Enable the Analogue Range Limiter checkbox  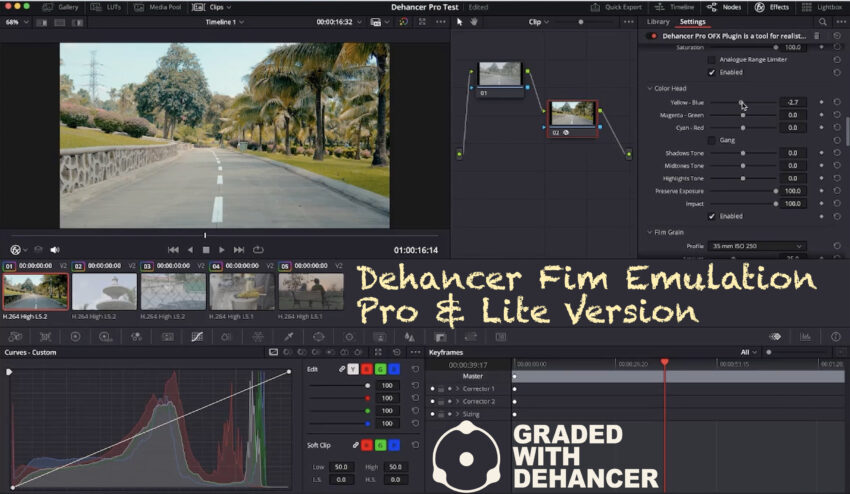click(712, 60)
